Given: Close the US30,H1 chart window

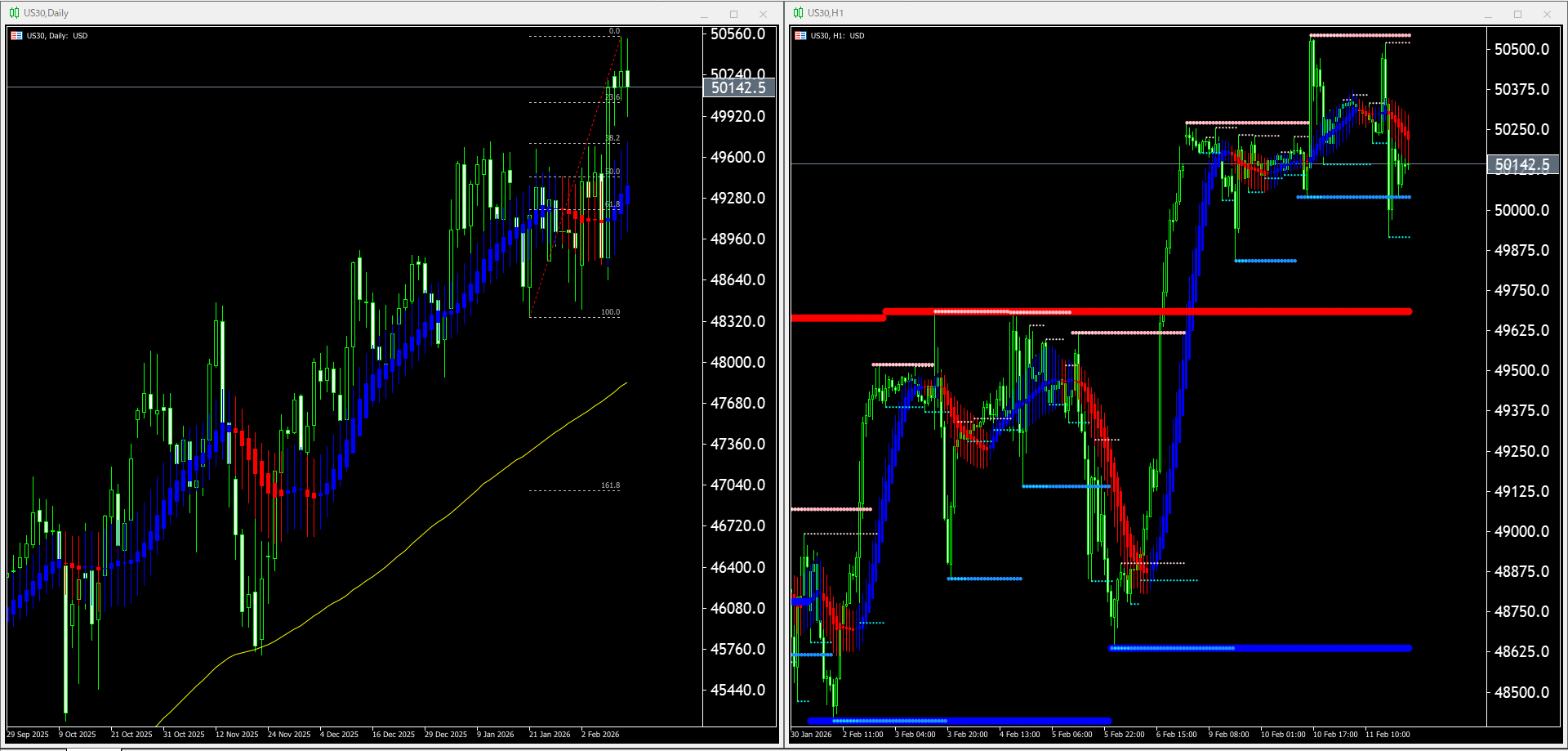Looking at the screenshot, I should tap(1547, 14).
